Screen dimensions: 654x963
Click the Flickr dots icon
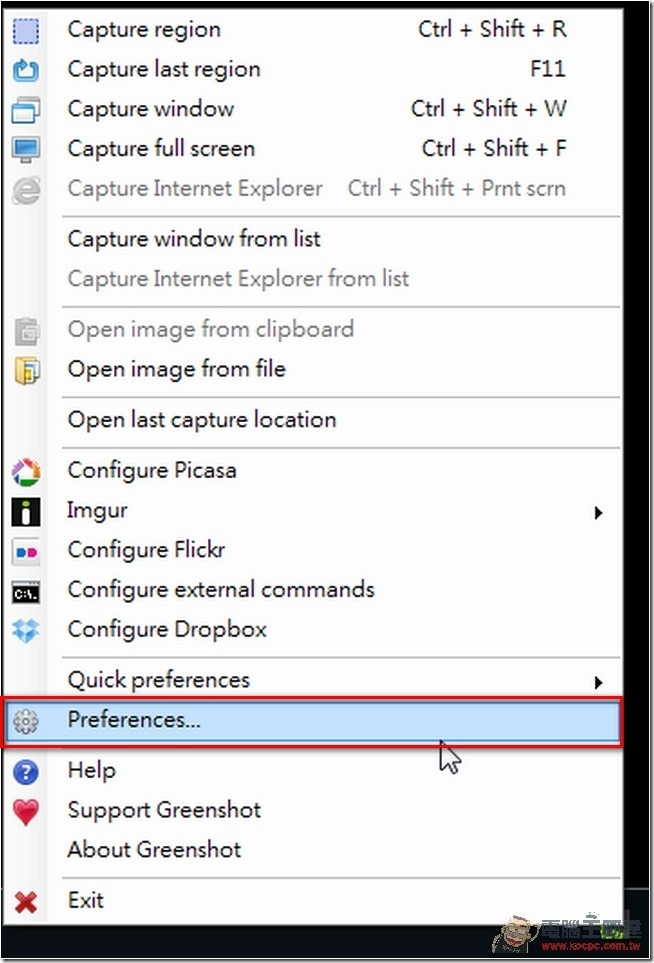tap(26, 552)
